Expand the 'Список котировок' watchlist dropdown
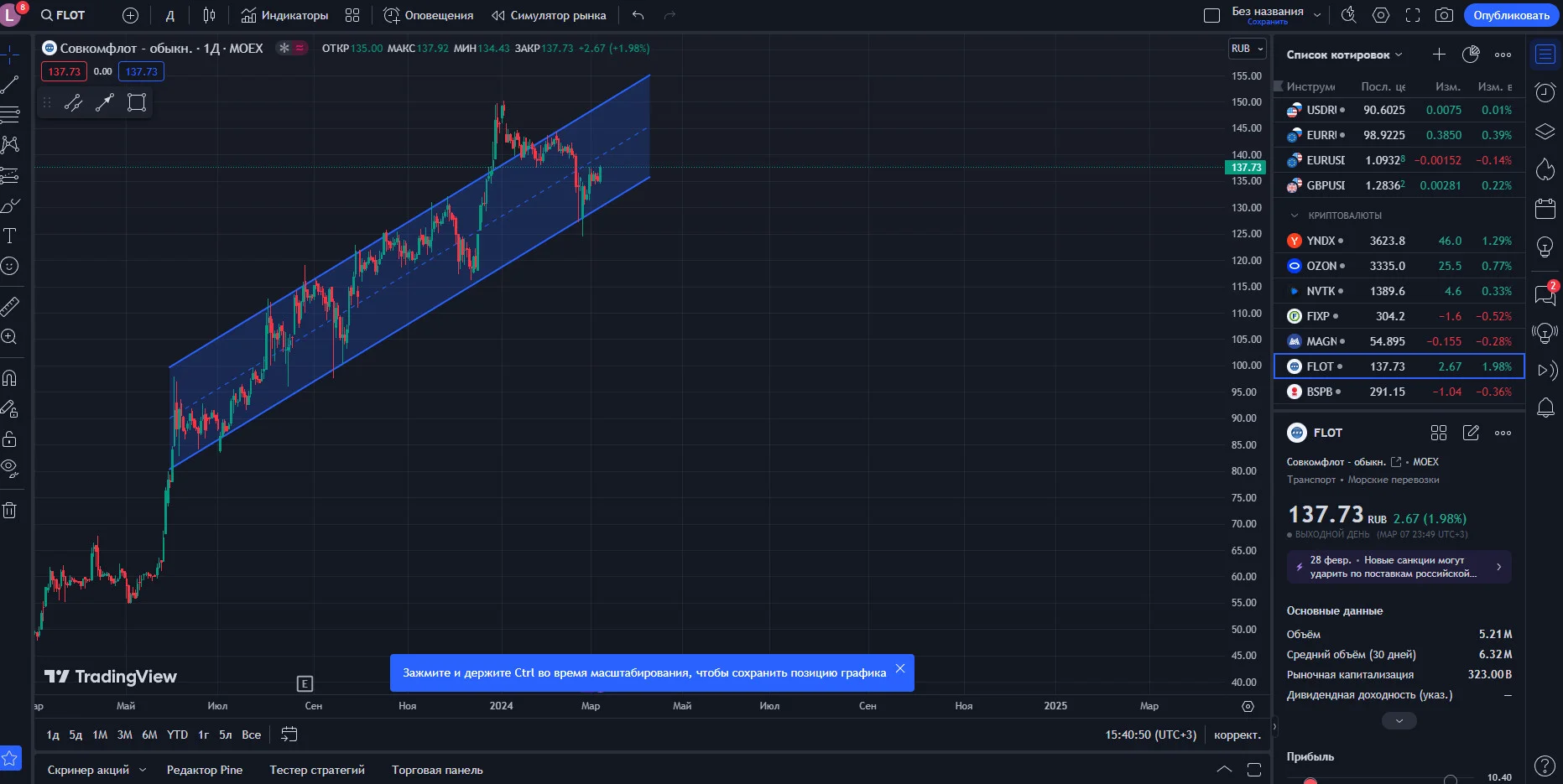Viewport: 1563px width, 784px height. [x=1345, y=55]
